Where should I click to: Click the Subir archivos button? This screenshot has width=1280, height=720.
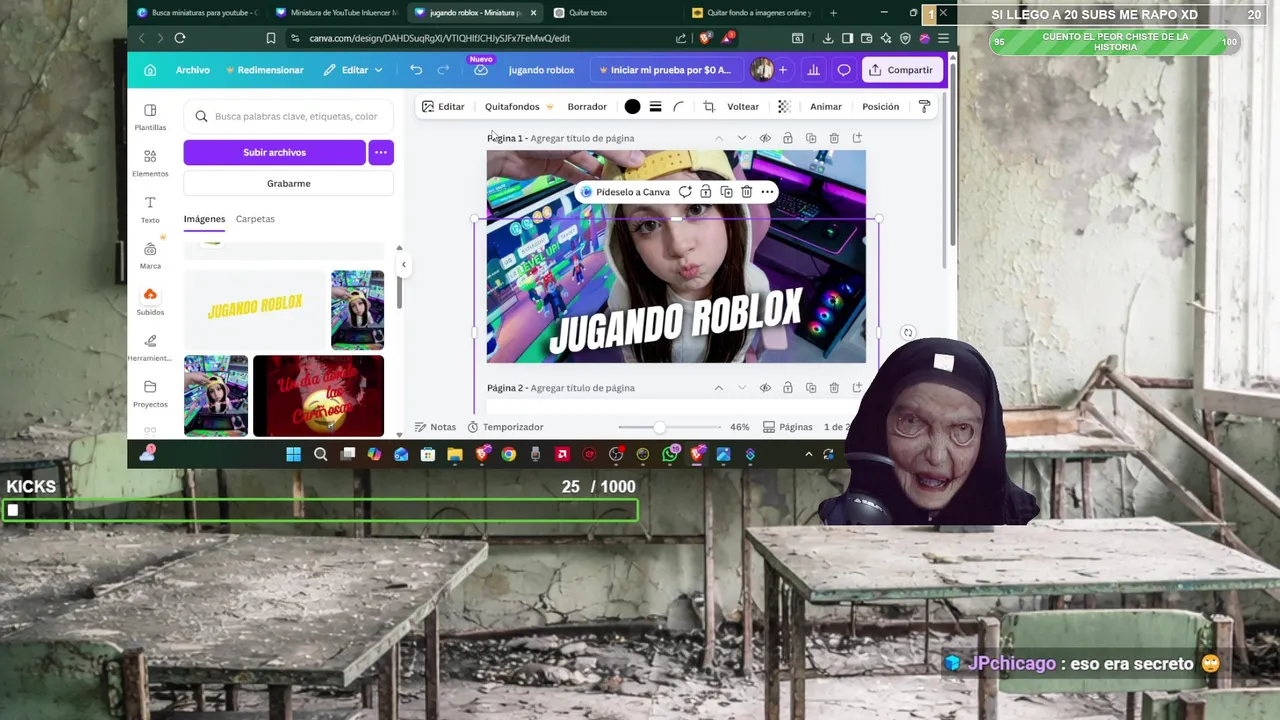click(274, 152)
